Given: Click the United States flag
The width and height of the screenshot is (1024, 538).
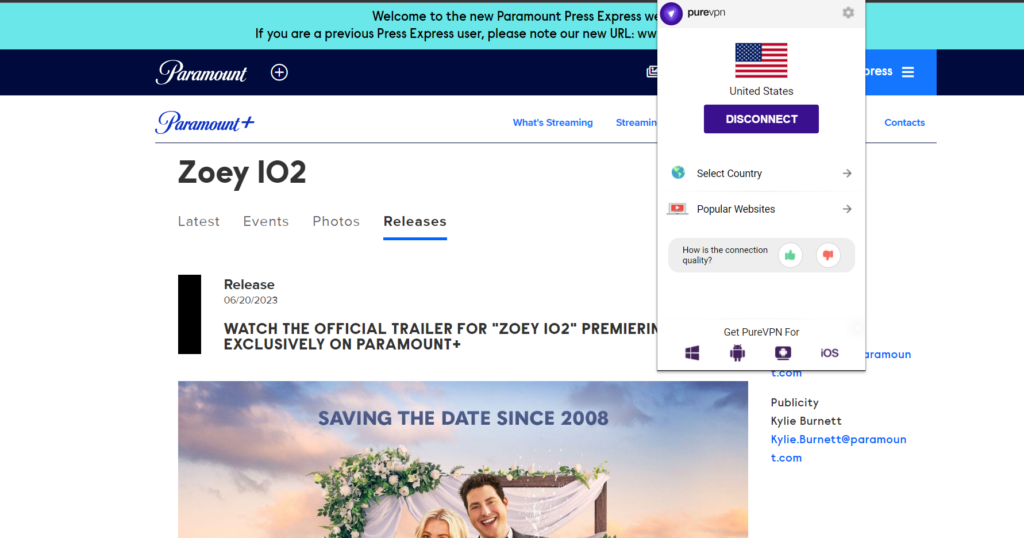Looking at the screenshot, I should [x=761, y=60].
